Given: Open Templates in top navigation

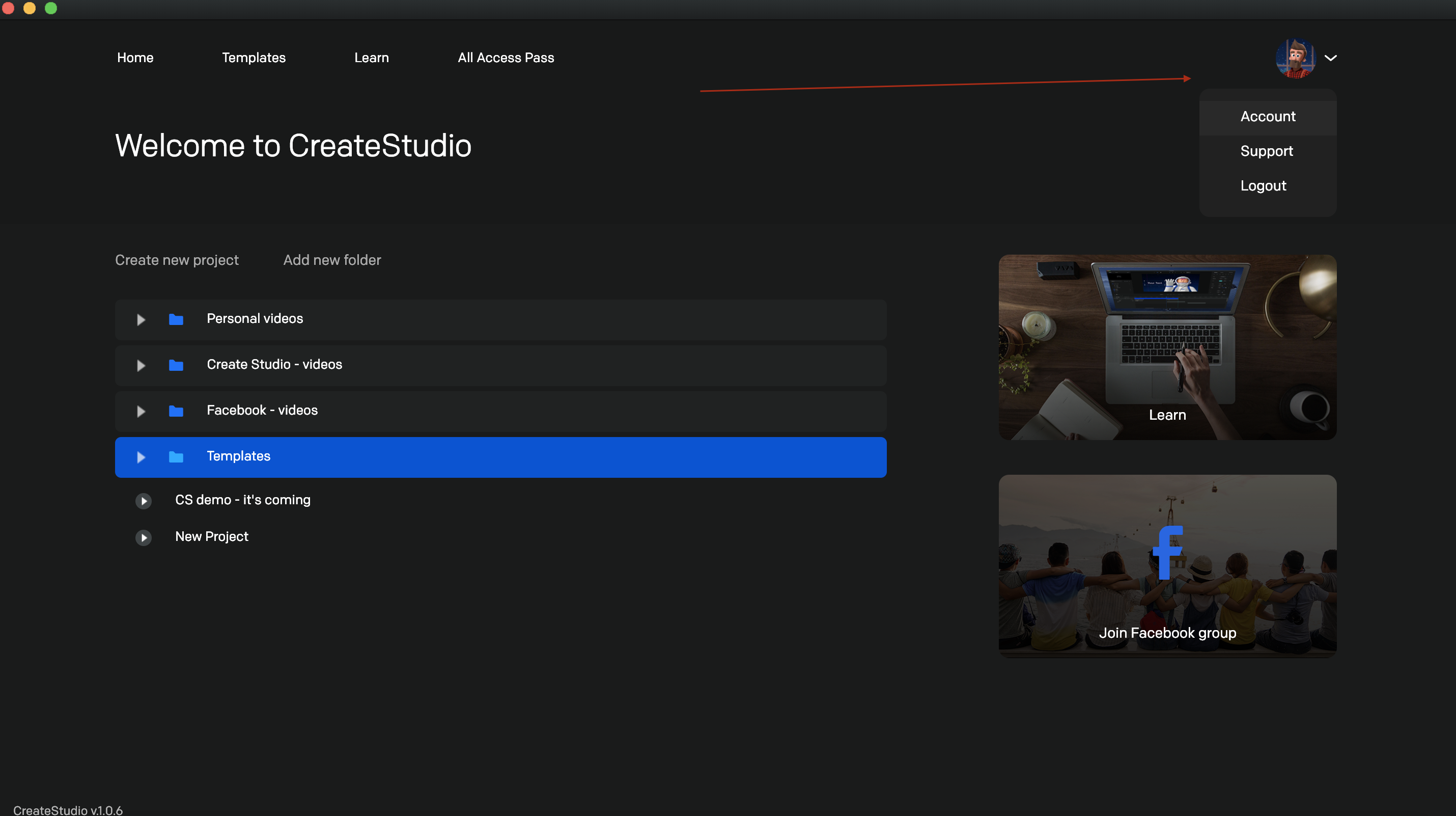Looking at the screenshot, I should point(254,58).
